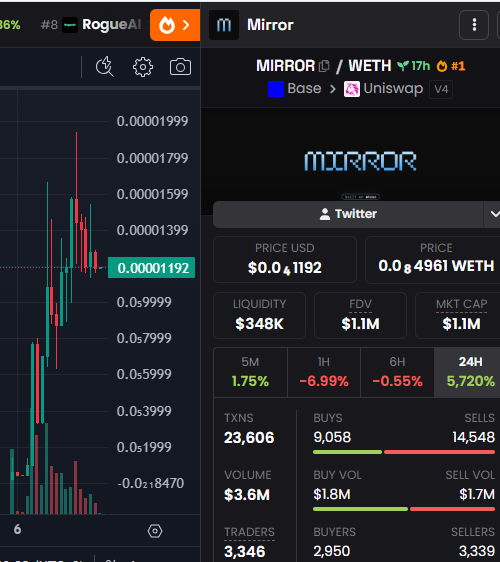This screenshot has width=500, height=562.
Task: Click the 0.00001999 price axis label
Action: click(152, 121)
